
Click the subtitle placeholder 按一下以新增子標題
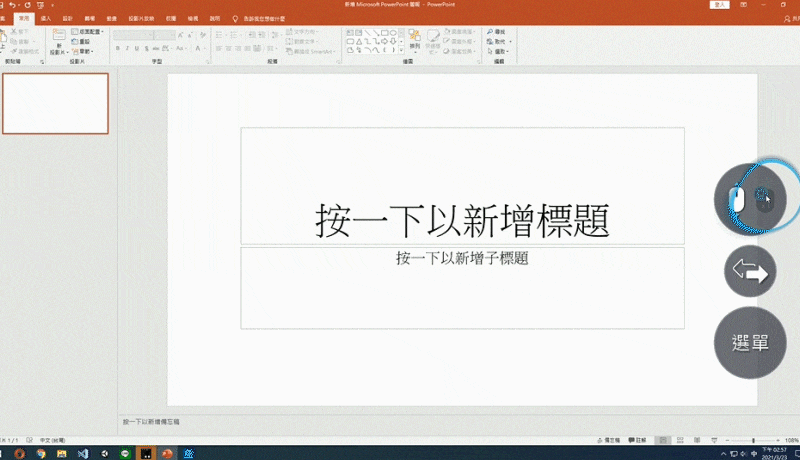click(x=462, y=258)
